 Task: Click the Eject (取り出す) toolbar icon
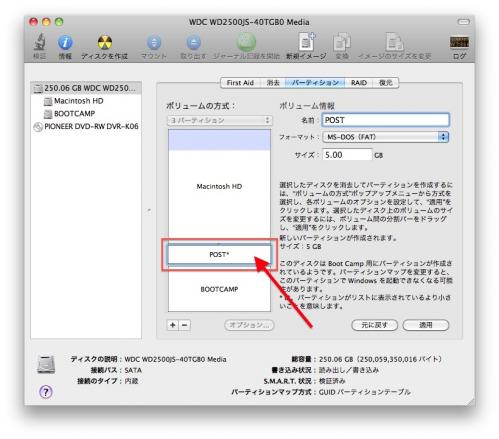193,42
